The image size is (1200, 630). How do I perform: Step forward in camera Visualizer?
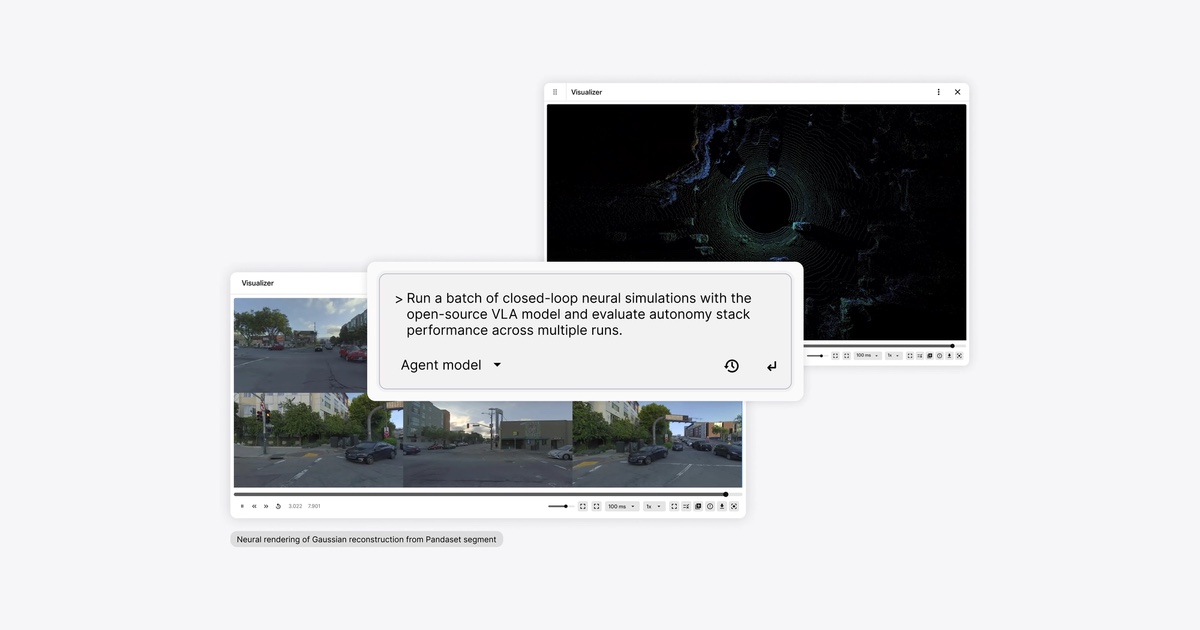coord(266,506)
